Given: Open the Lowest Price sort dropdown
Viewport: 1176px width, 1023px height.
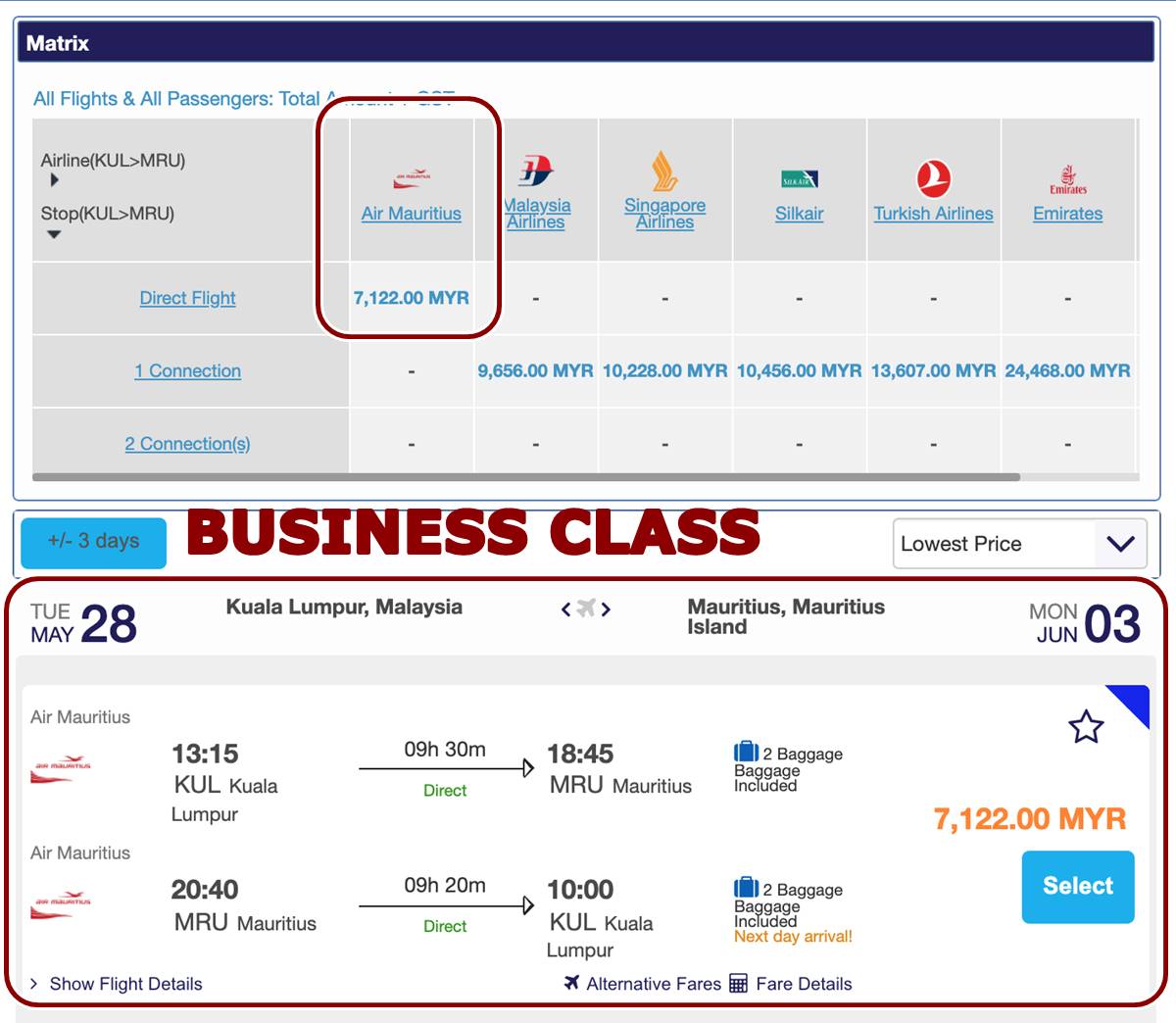Looking at the screenshot, I should 1020,544.
